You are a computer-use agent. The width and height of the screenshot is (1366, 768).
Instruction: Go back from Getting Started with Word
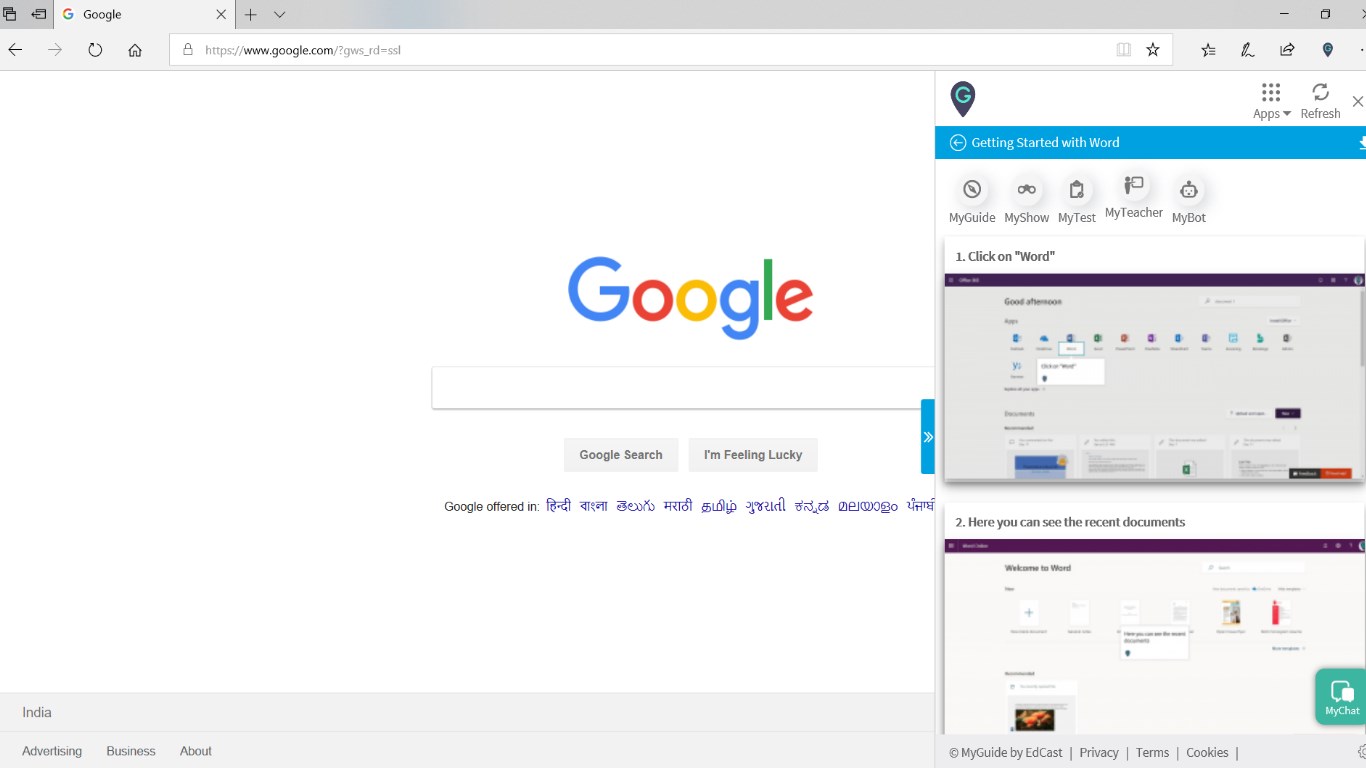coord(958,142)
